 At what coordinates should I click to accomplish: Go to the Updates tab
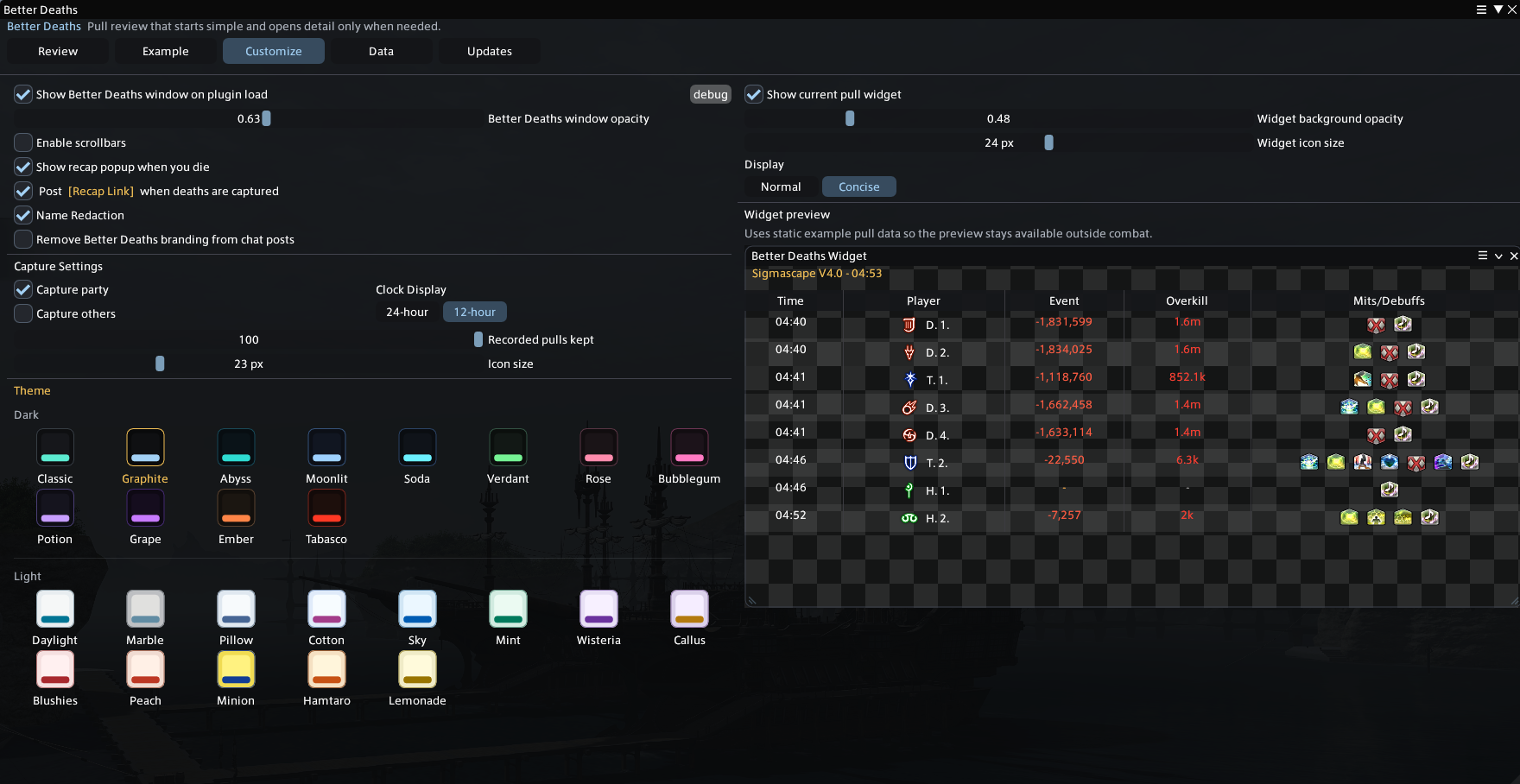coord(490,51)
